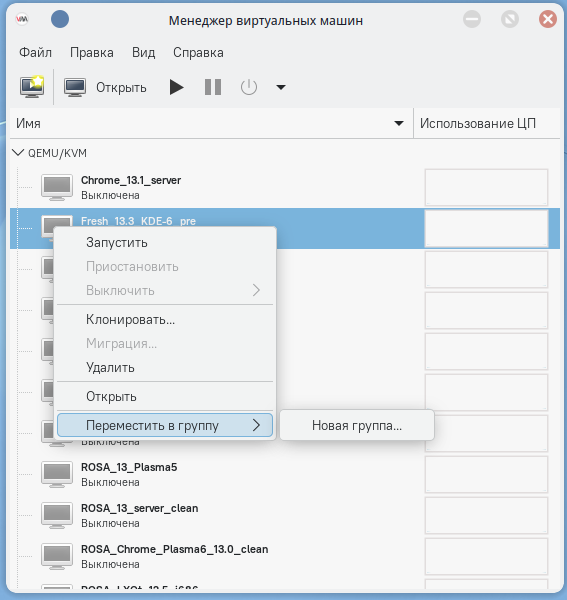Select the Chrome_13.1_server virtual machine

click(285, 188)
